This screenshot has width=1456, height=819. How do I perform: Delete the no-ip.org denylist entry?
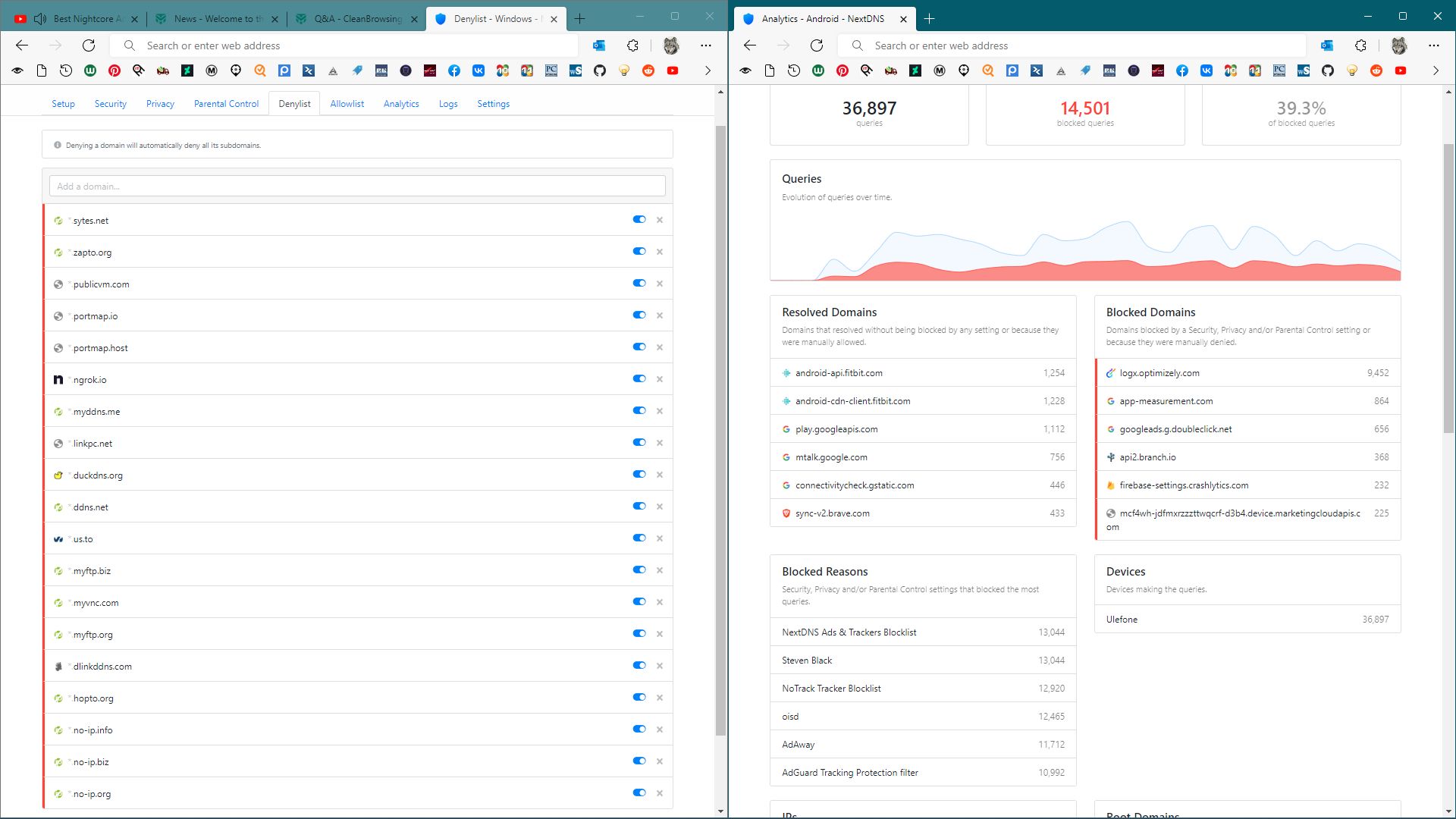coord(660,793)
